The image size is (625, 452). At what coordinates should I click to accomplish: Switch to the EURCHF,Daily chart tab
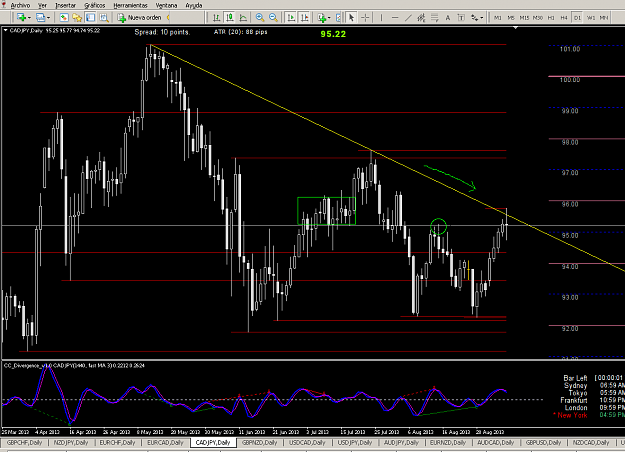pyautogui.click(x=118, y=442)
